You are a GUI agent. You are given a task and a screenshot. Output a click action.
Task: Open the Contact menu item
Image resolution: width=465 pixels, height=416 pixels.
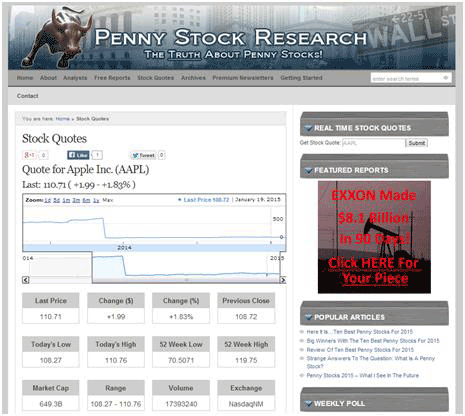click(28, 96)
